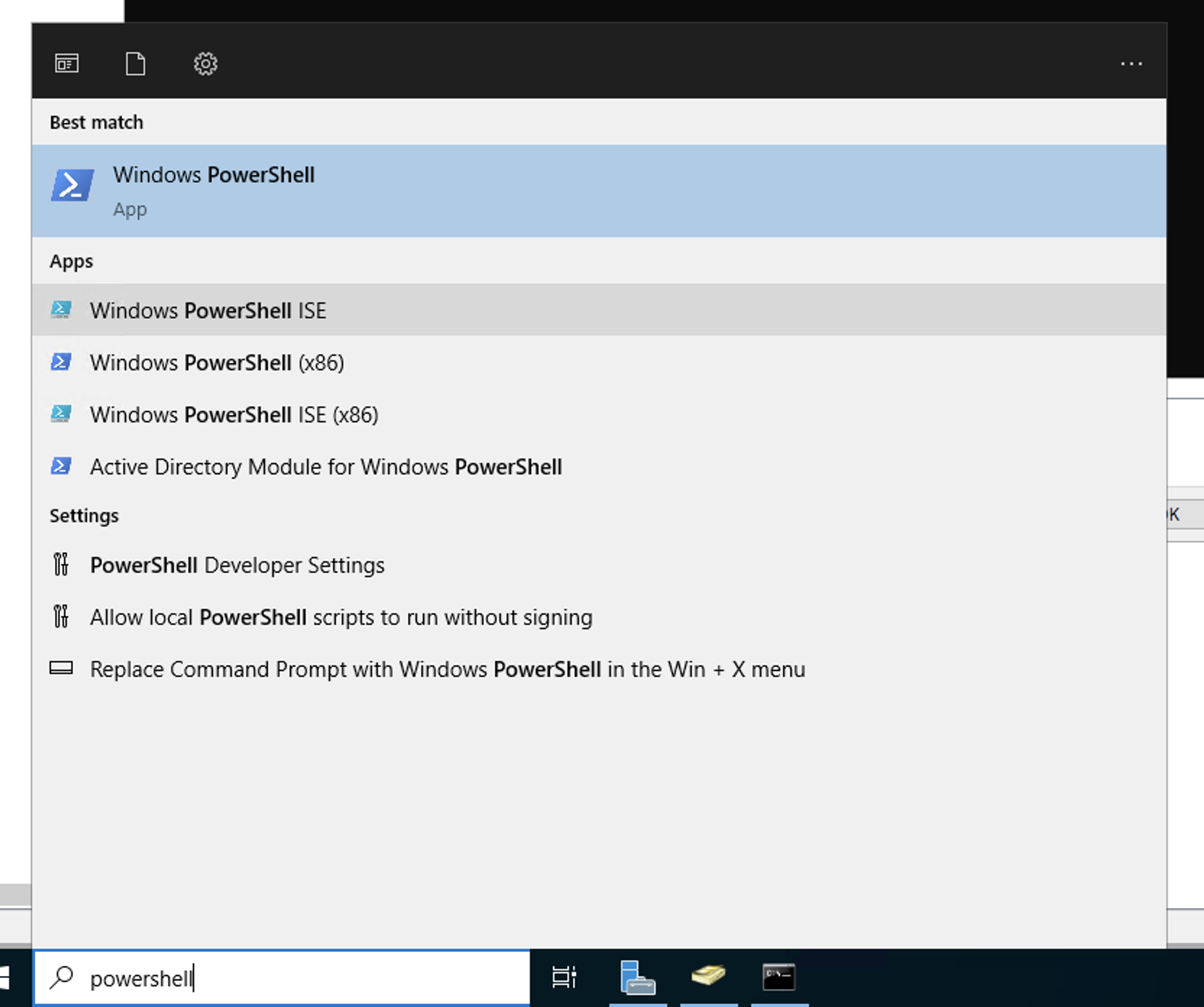Click the large Windows PowerShell app icon
1204x1007 pixels.
click(72, 185)
